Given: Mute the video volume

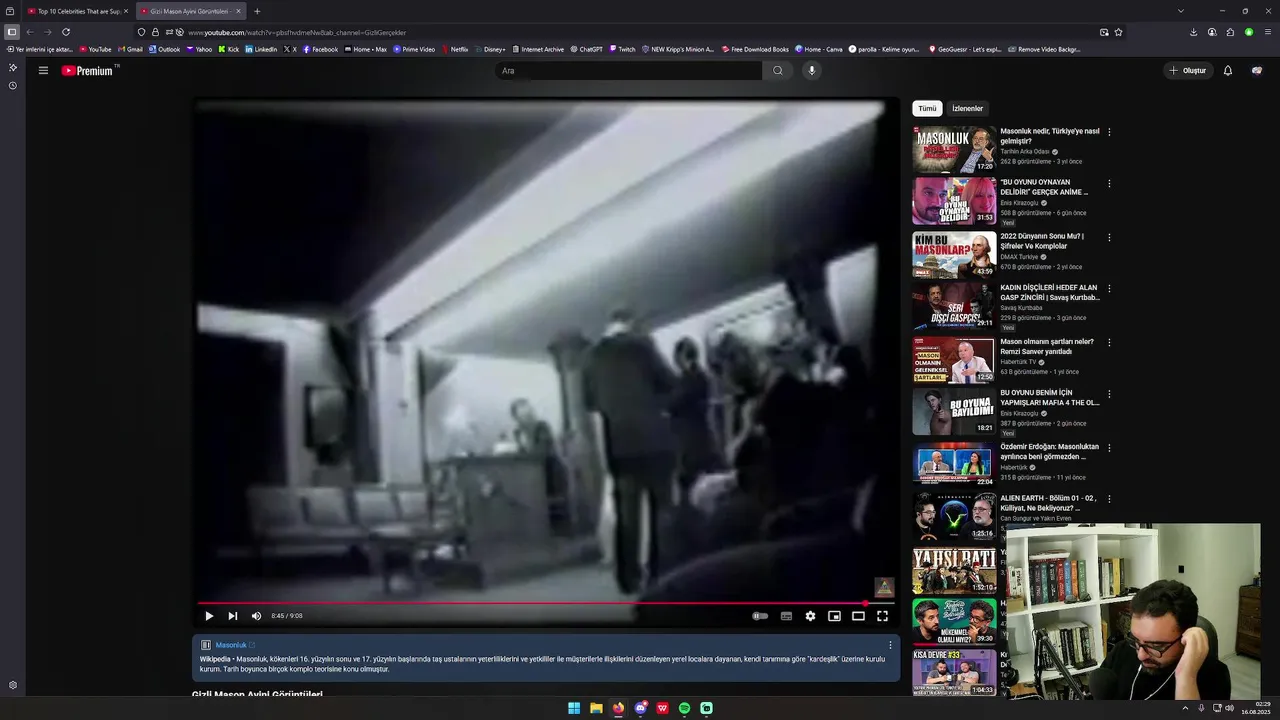Looking at the screenshot, I should (x=256, y=616).
